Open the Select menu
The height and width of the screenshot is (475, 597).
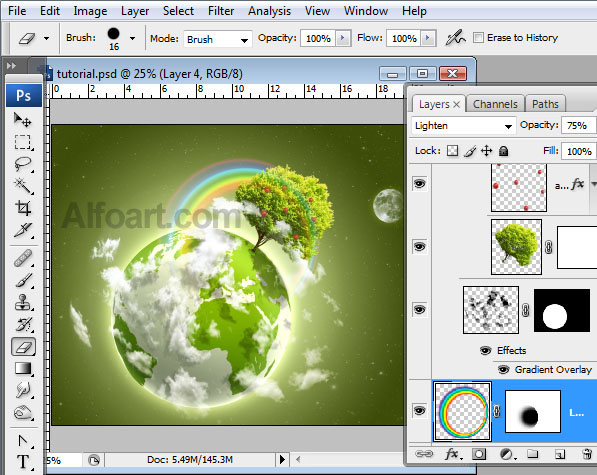(178, 11)
